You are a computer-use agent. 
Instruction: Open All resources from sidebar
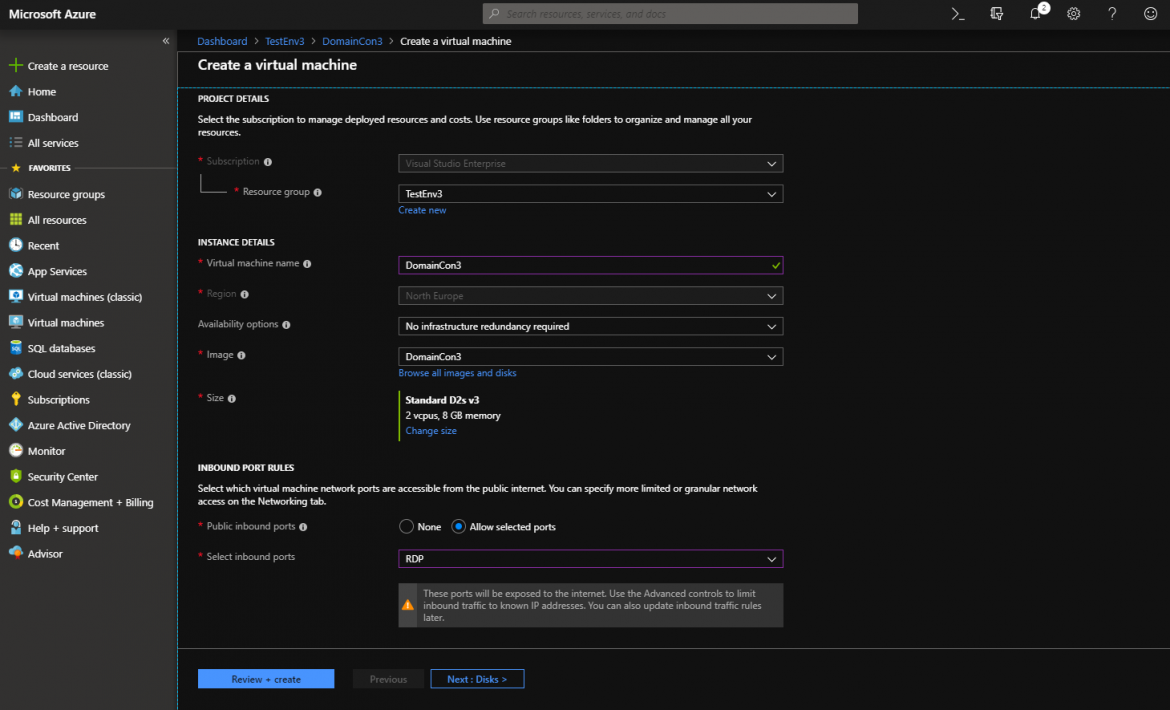pos(57,220)
